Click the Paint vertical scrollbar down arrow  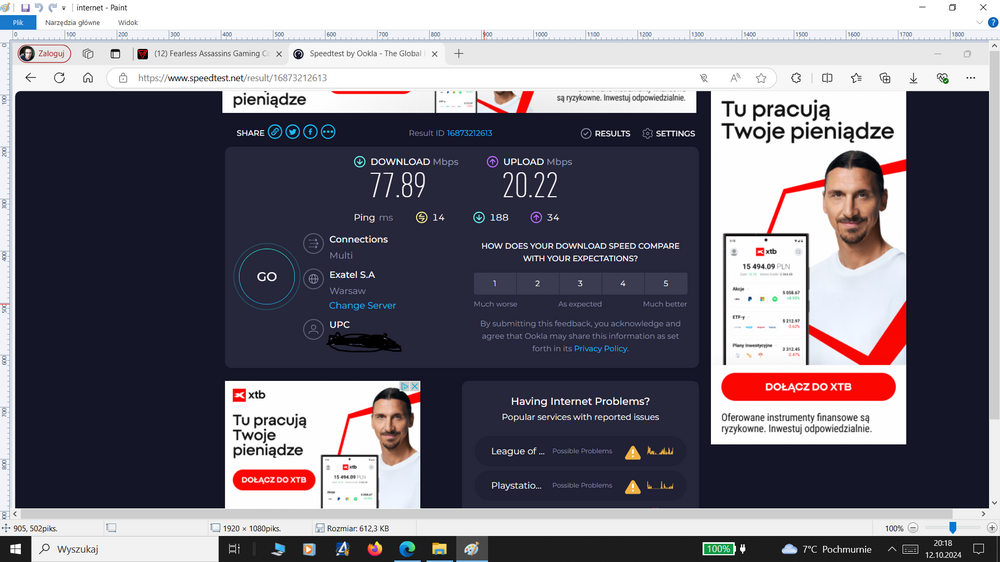(994, 503)
